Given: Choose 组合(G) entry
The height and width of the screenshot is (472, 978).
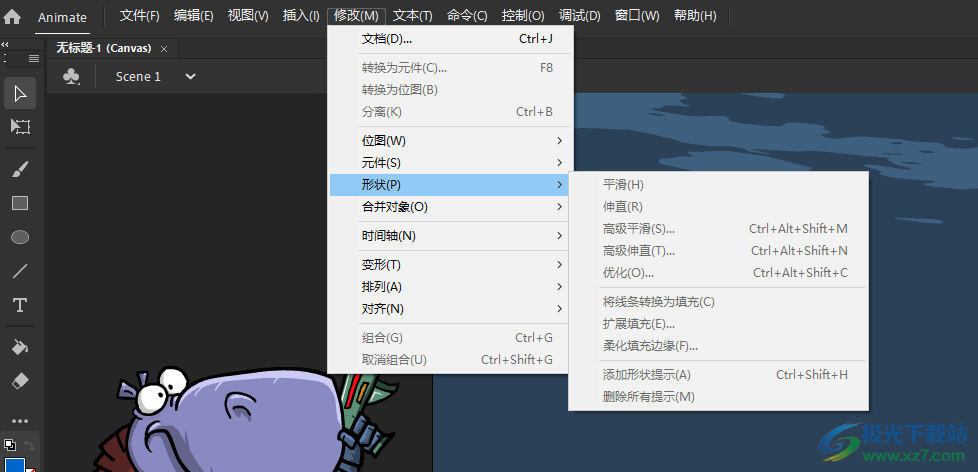Looking at the screenshot, I should [x=448, y=338].
